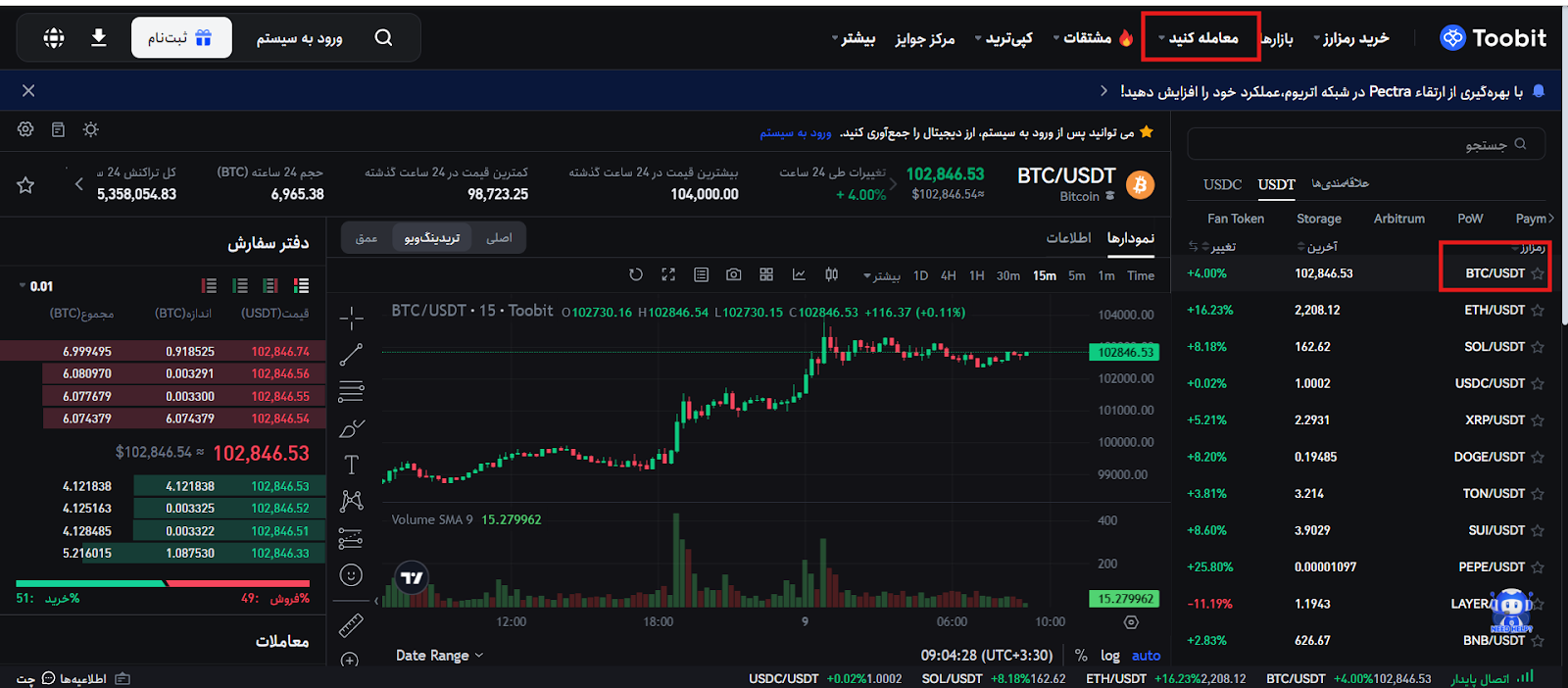Select the ruler measure tool
The height and width of the screenshot is (688, 1568).
(x=351, y=624)
